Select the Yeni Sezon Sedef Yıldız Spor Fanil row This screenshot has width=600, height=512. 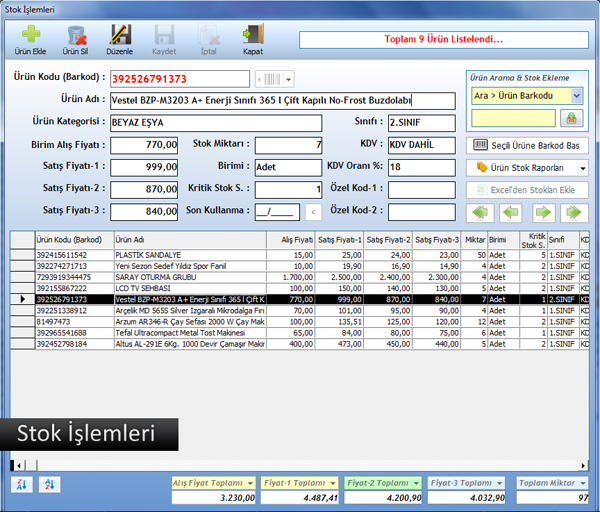pos(300,266)
